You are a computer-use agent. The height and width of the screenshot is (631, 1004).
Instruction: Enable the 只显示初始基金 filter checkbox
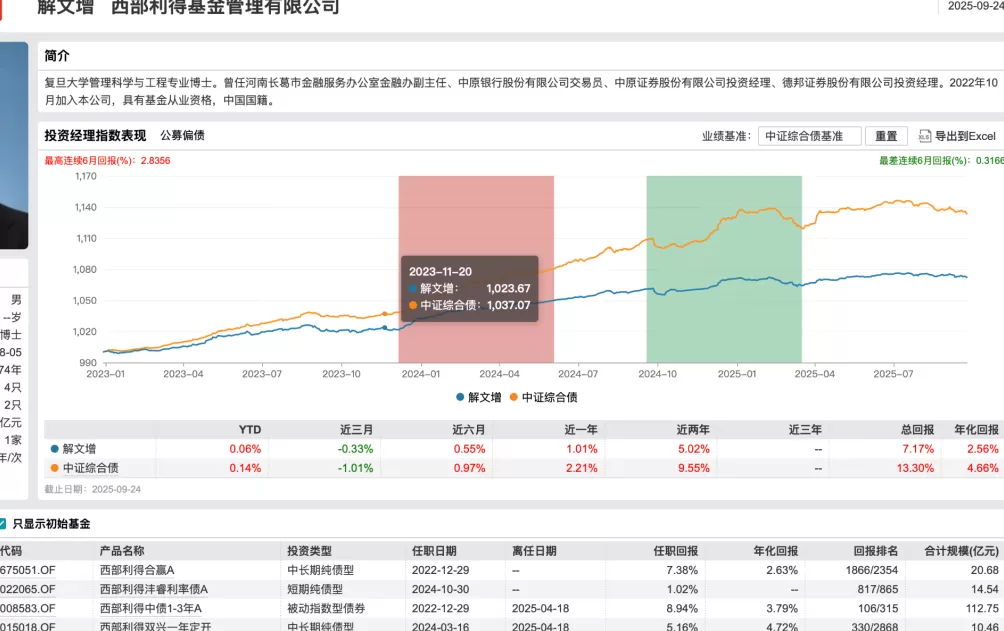pos(5,524)
